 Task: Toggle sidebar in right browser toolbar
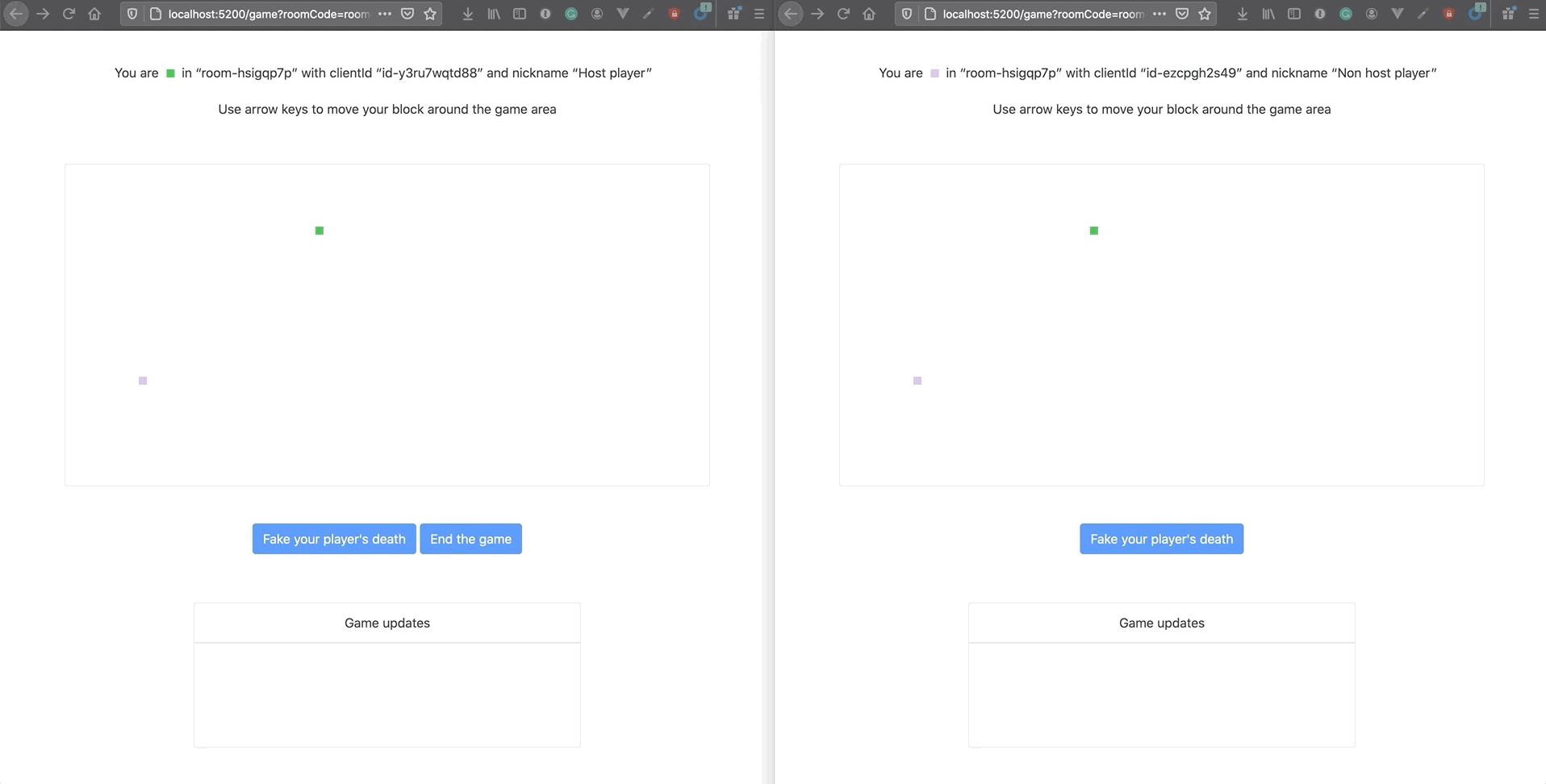pyautogui.click(x=1294, y=14)
